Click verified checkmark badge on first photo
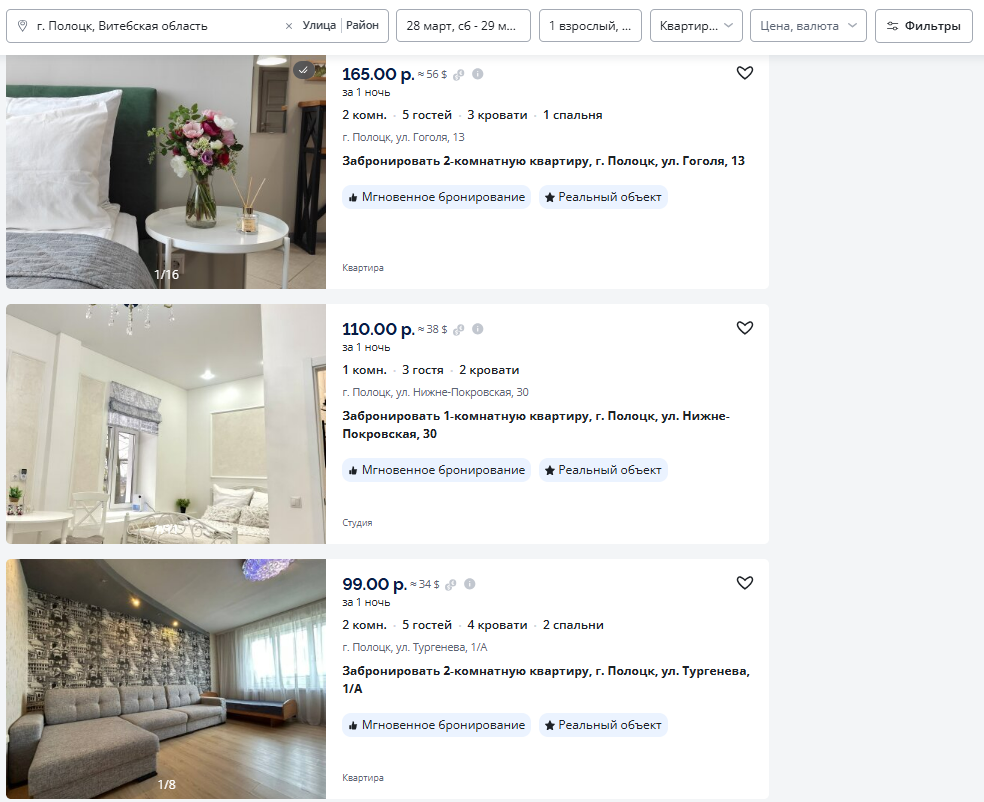This screenshot has width=984, height=802. pos(303,70)
